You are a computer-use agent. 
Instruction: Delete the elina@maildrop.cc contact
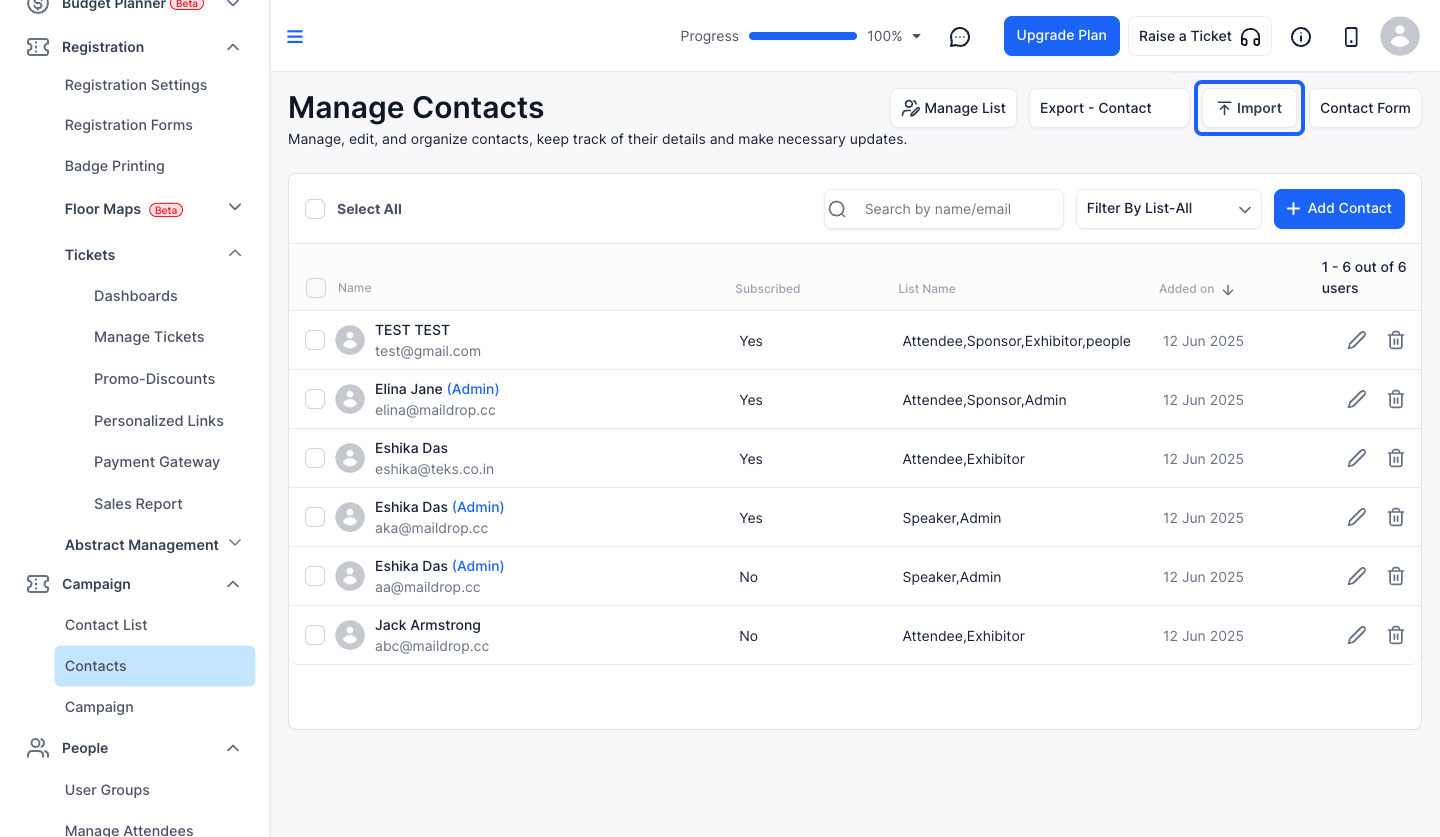pyautogui.click(x=1396, y=399)
